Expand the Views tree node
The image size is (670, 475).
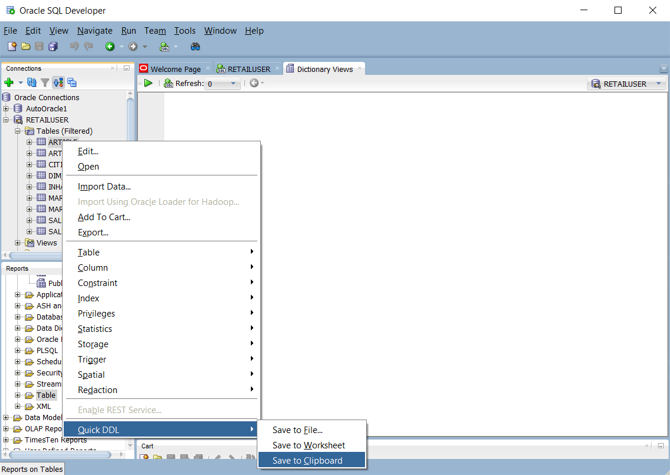(x=18, y=243)
